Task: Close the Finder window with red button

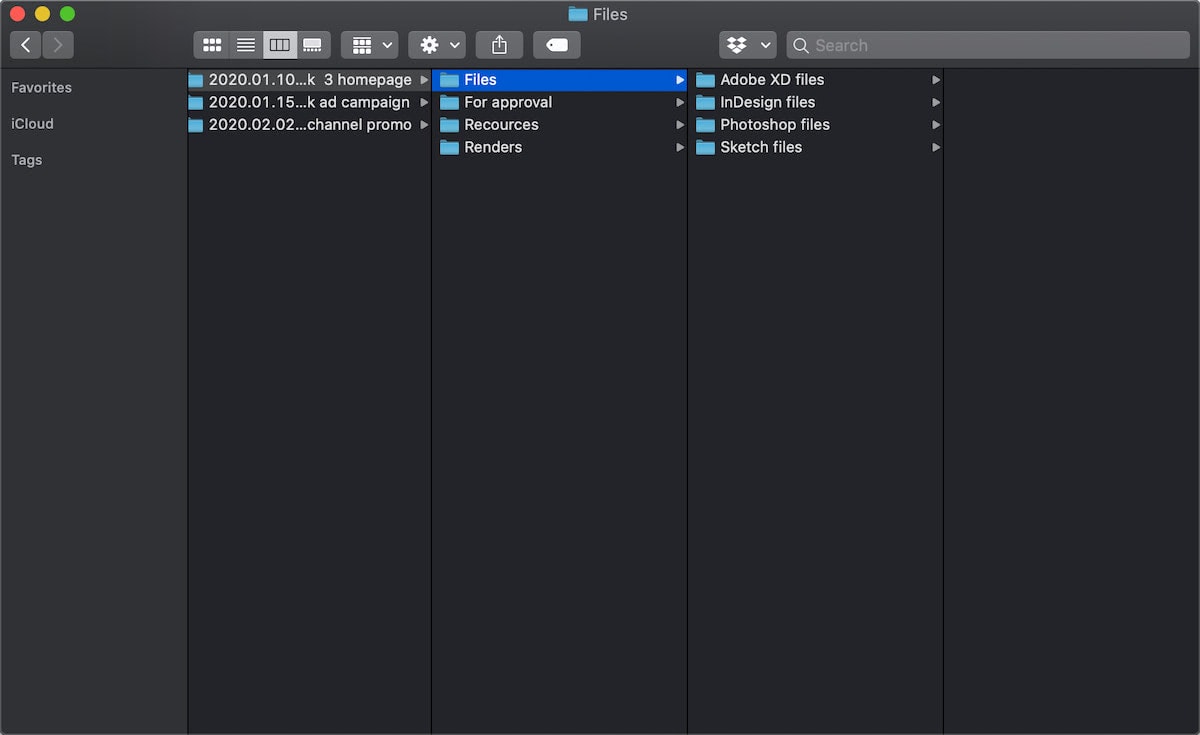Action: 17,14
